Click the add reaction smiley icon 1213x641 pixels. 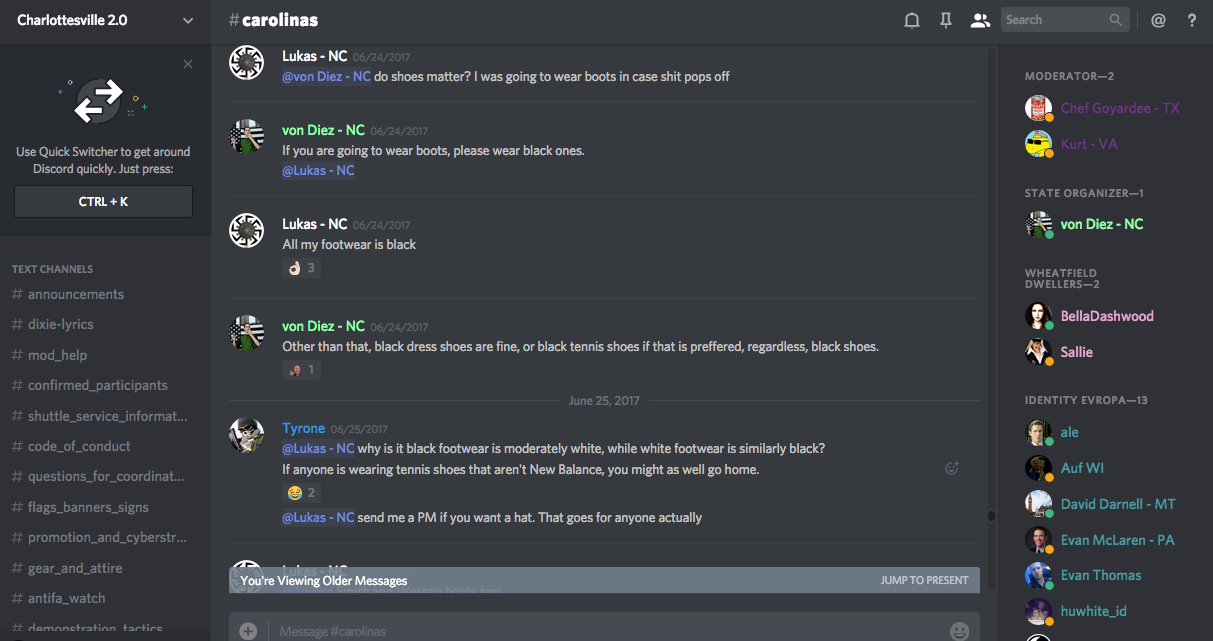pos(952,468)
